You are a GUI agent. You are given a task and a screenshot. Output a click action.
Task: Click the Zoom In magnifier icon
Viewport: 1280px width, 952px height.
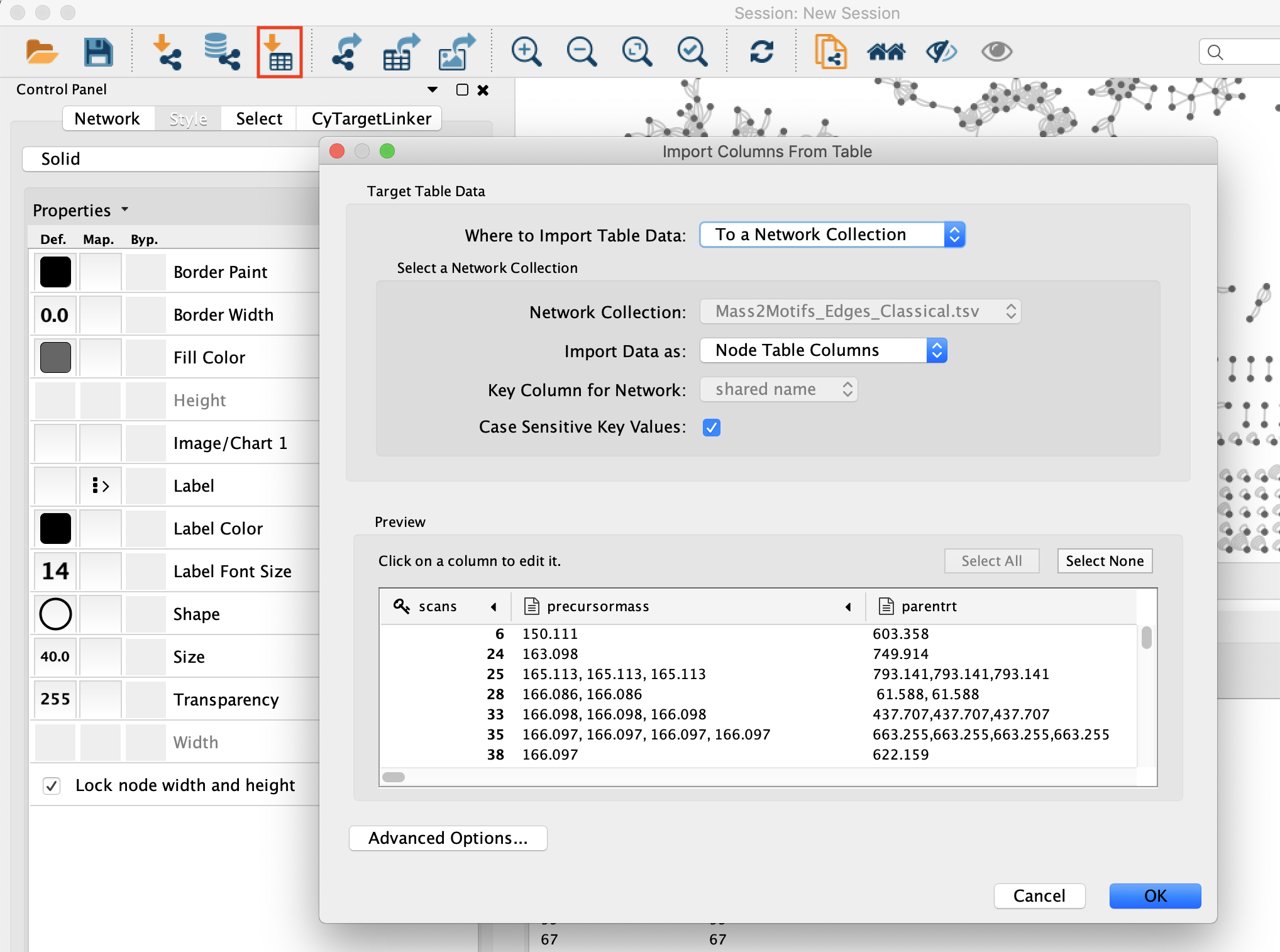click(x=526, y=52)
